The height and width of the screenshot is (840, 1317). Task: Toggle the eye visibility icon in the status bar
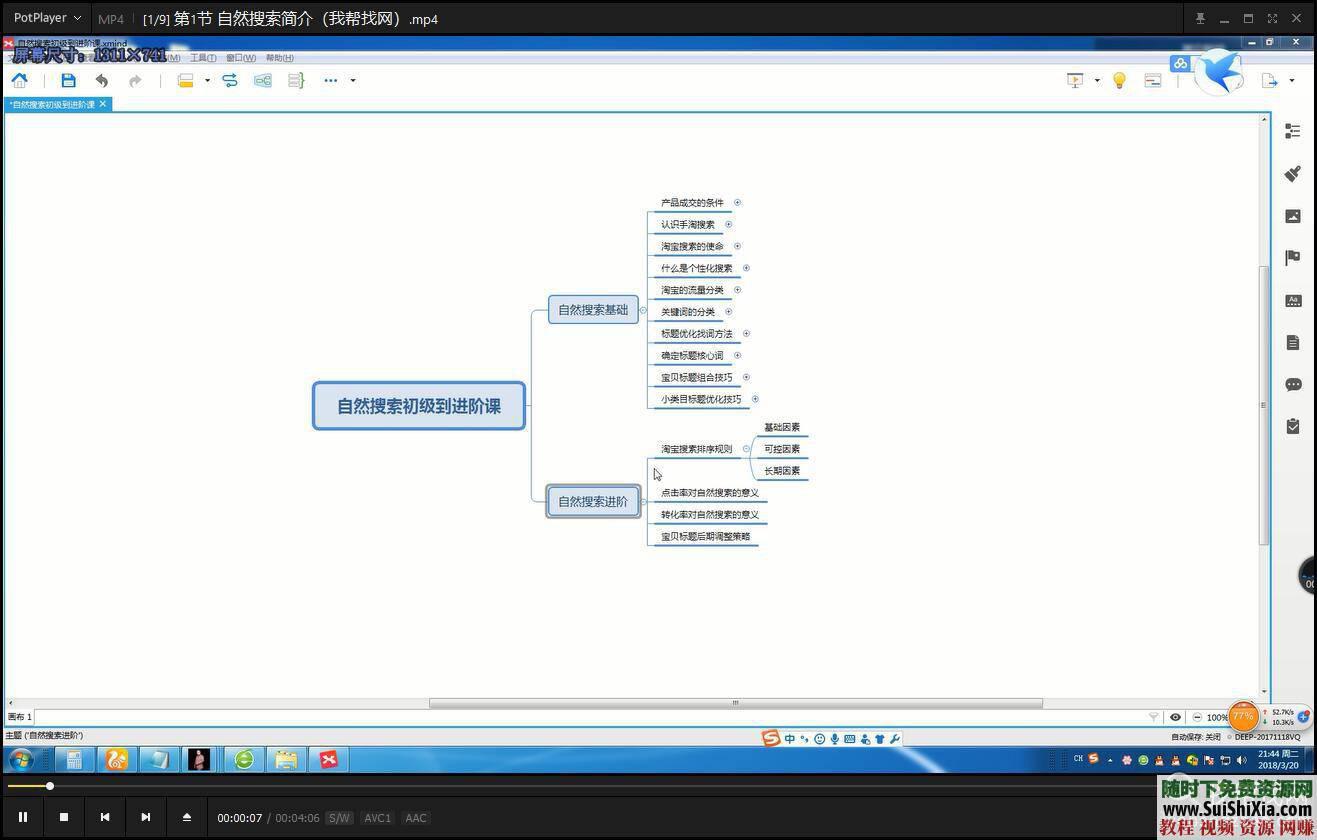coord(1175,717)
